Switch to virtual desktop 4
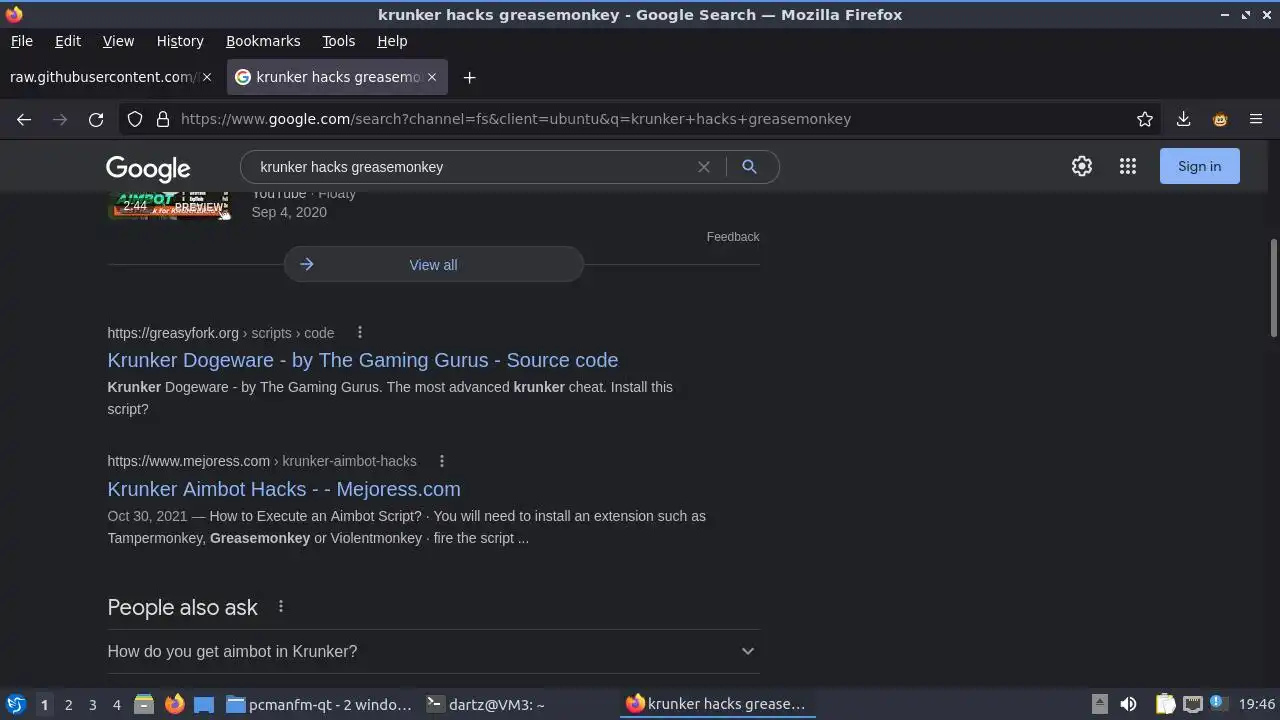 coord(116,704)
